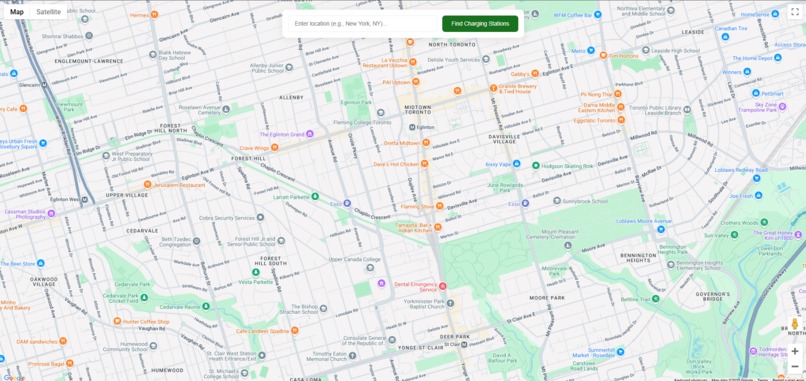
Task: Click the Loblaws Moore Avenue marker
Action: tap(661, 229)
